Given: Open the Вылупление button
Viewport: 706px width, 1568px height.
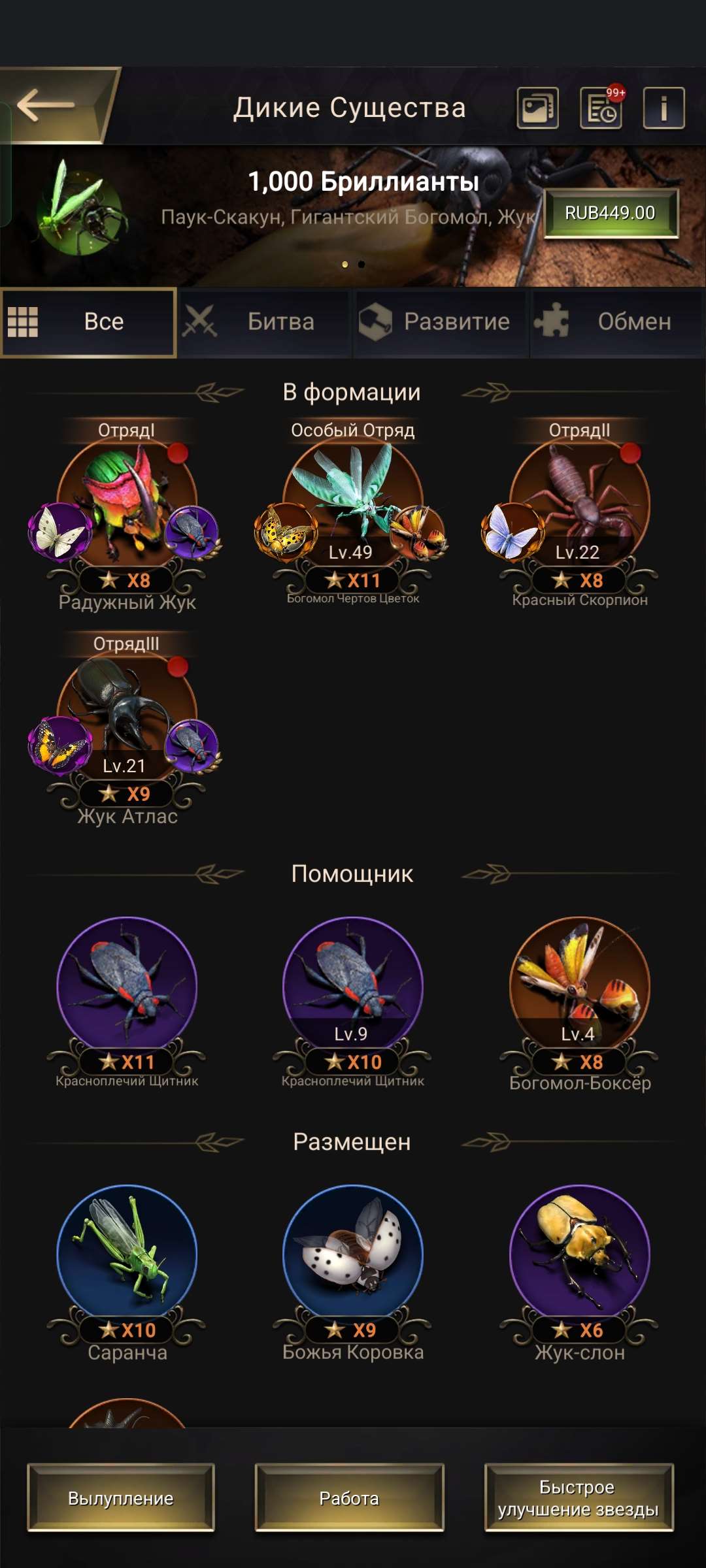Looking at the screenshot, I should (x=121, y=1498).
